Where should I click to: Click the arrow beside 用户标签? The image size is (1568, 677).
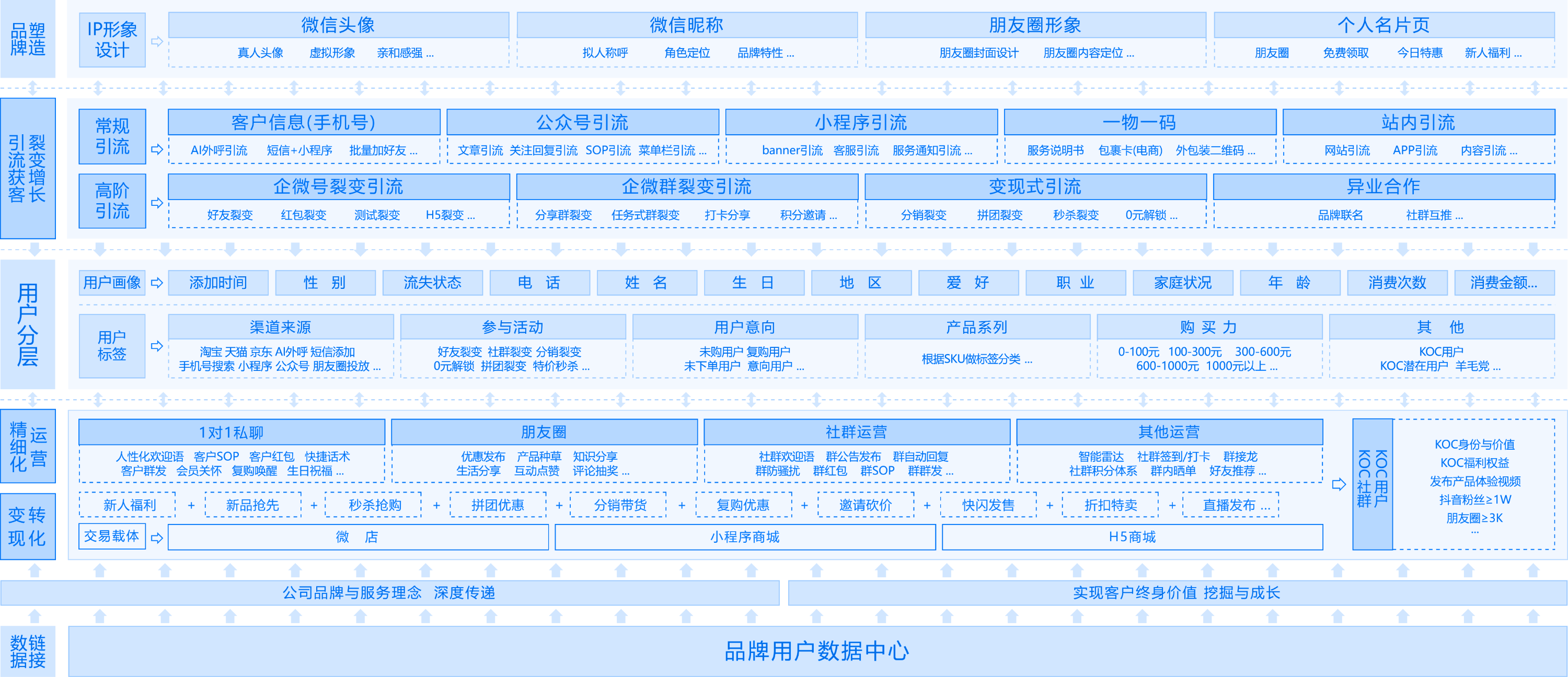(x=157, y=346)
